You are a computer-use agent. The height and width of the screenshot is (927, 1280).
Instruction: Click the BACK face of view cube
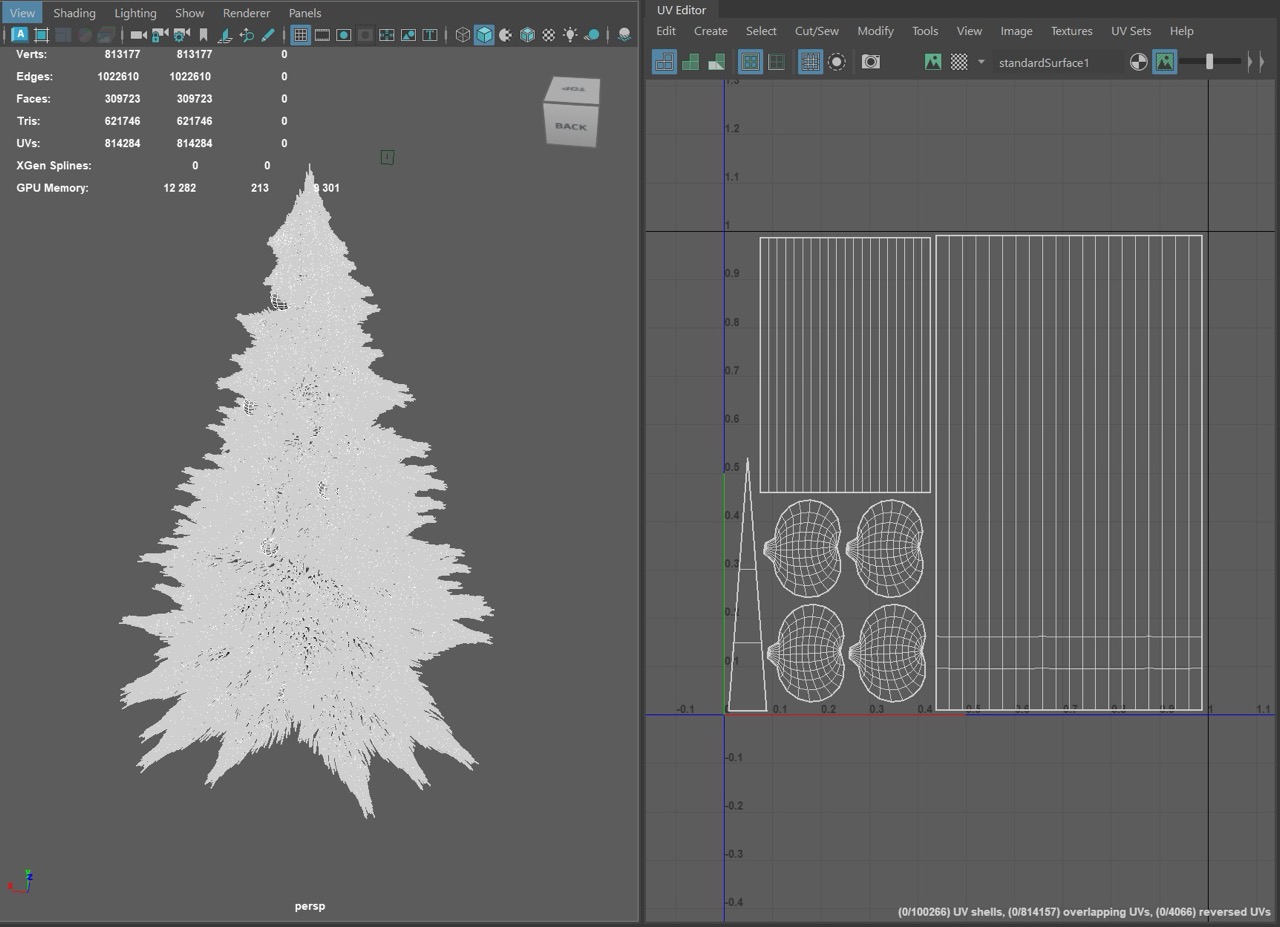[x=571, y=126]
